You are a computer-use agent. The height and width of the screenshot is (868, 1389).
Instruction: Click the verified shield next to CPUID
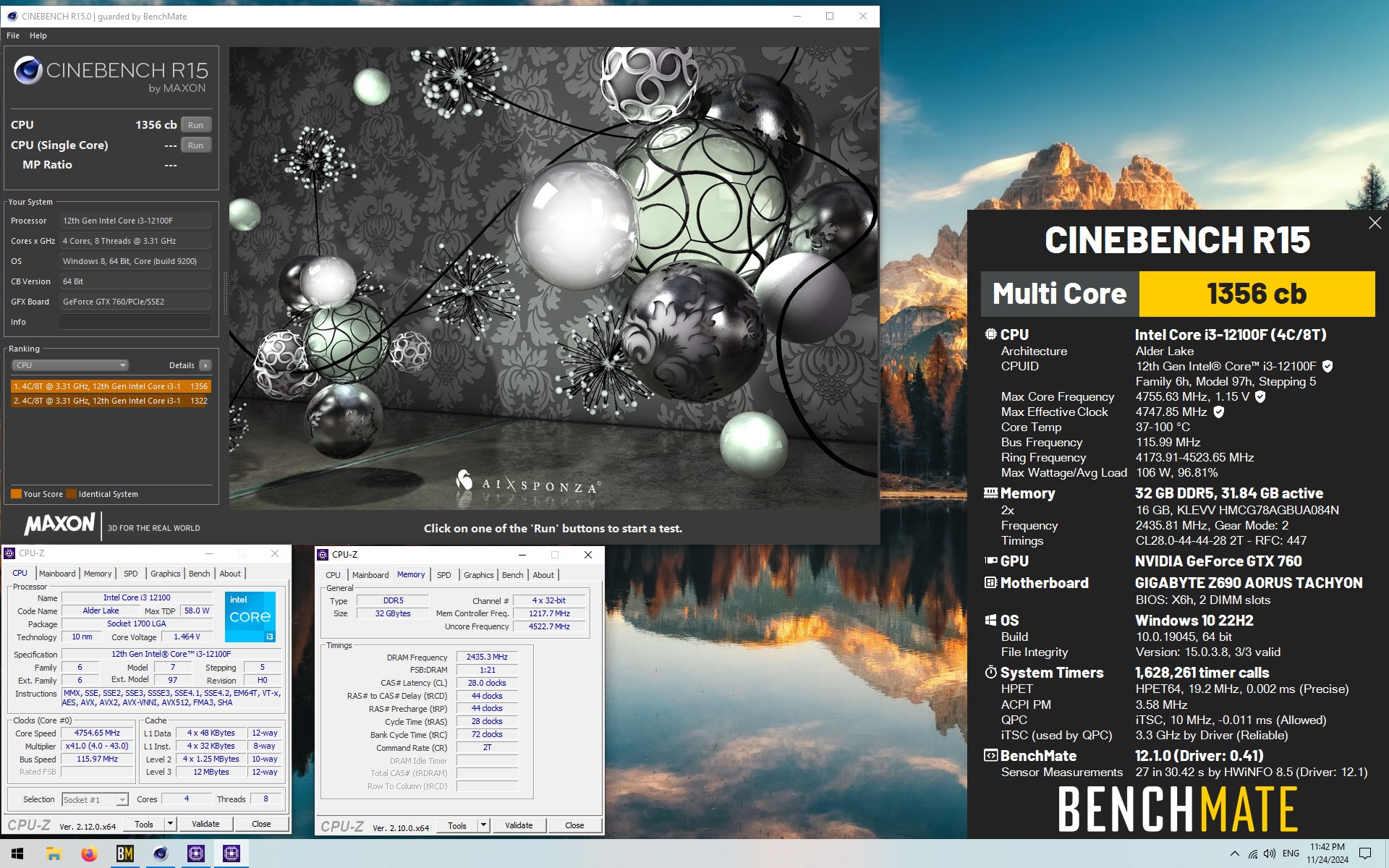point(1328,366)
